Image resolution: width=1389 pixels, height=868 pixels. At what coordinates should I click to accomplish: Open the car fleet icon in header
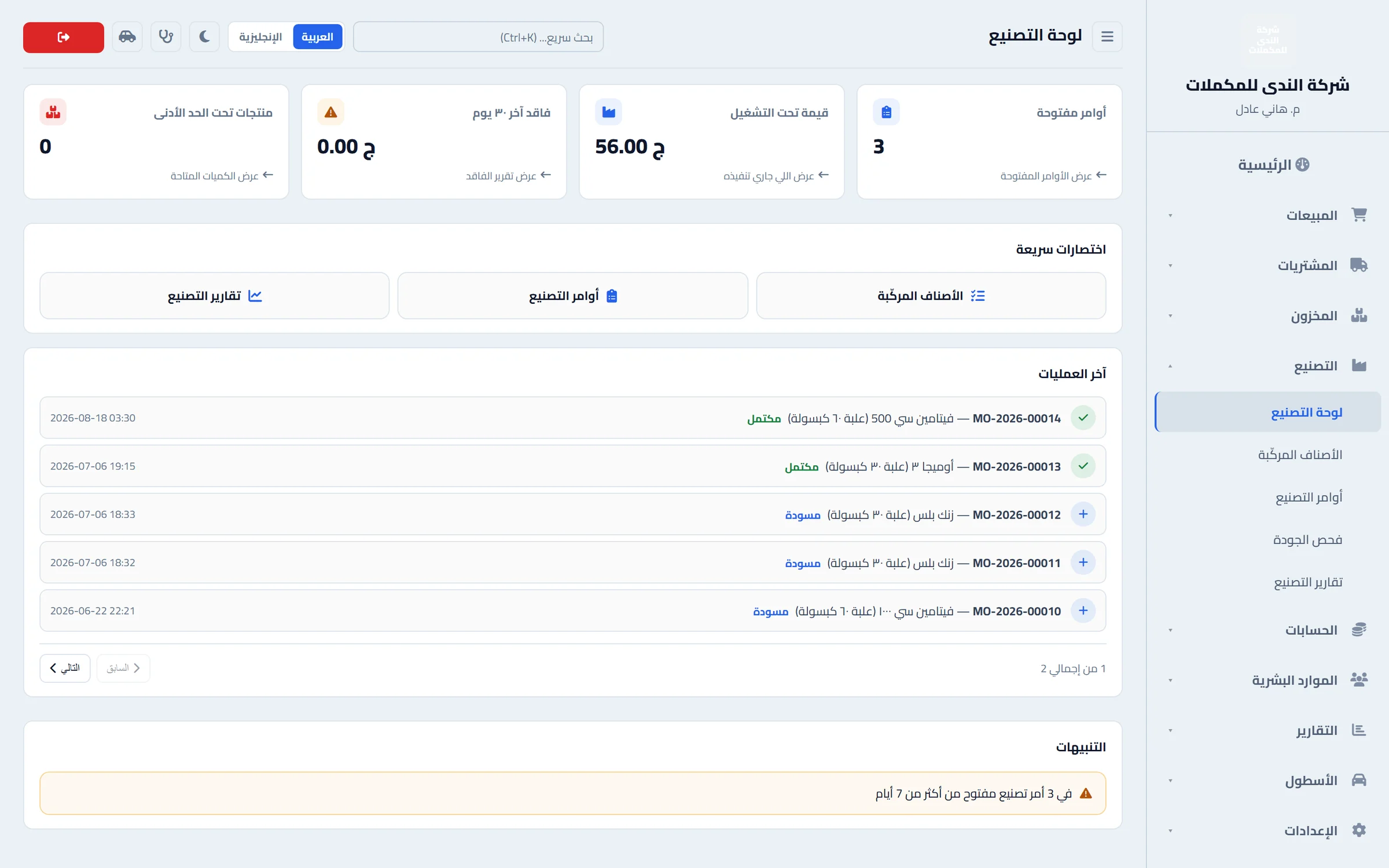click(127, 37)
